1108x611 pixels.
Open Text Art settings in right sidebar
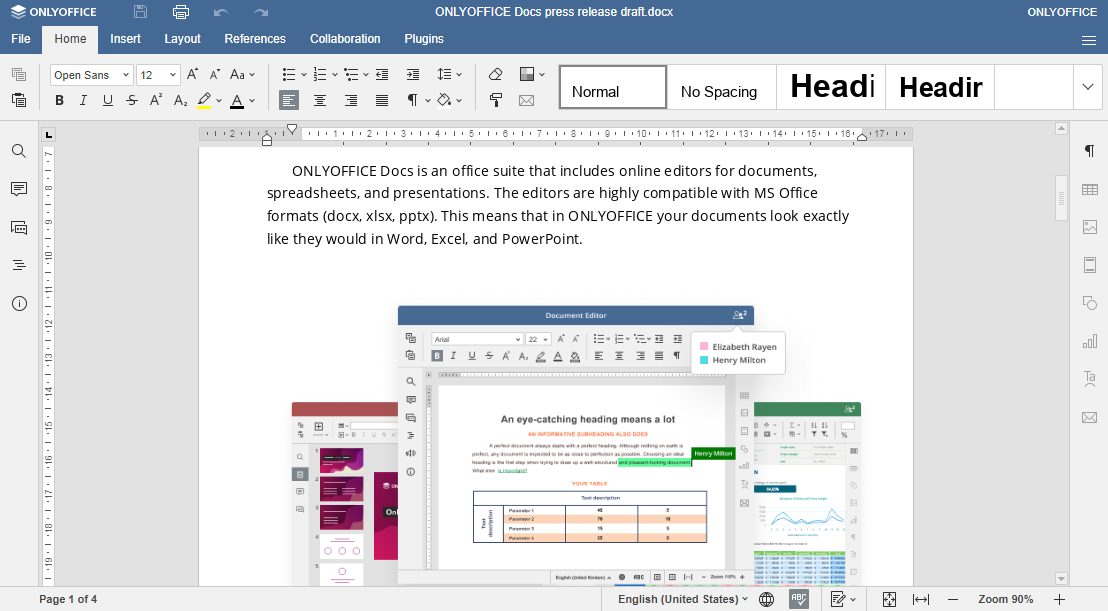[1090, 379]
